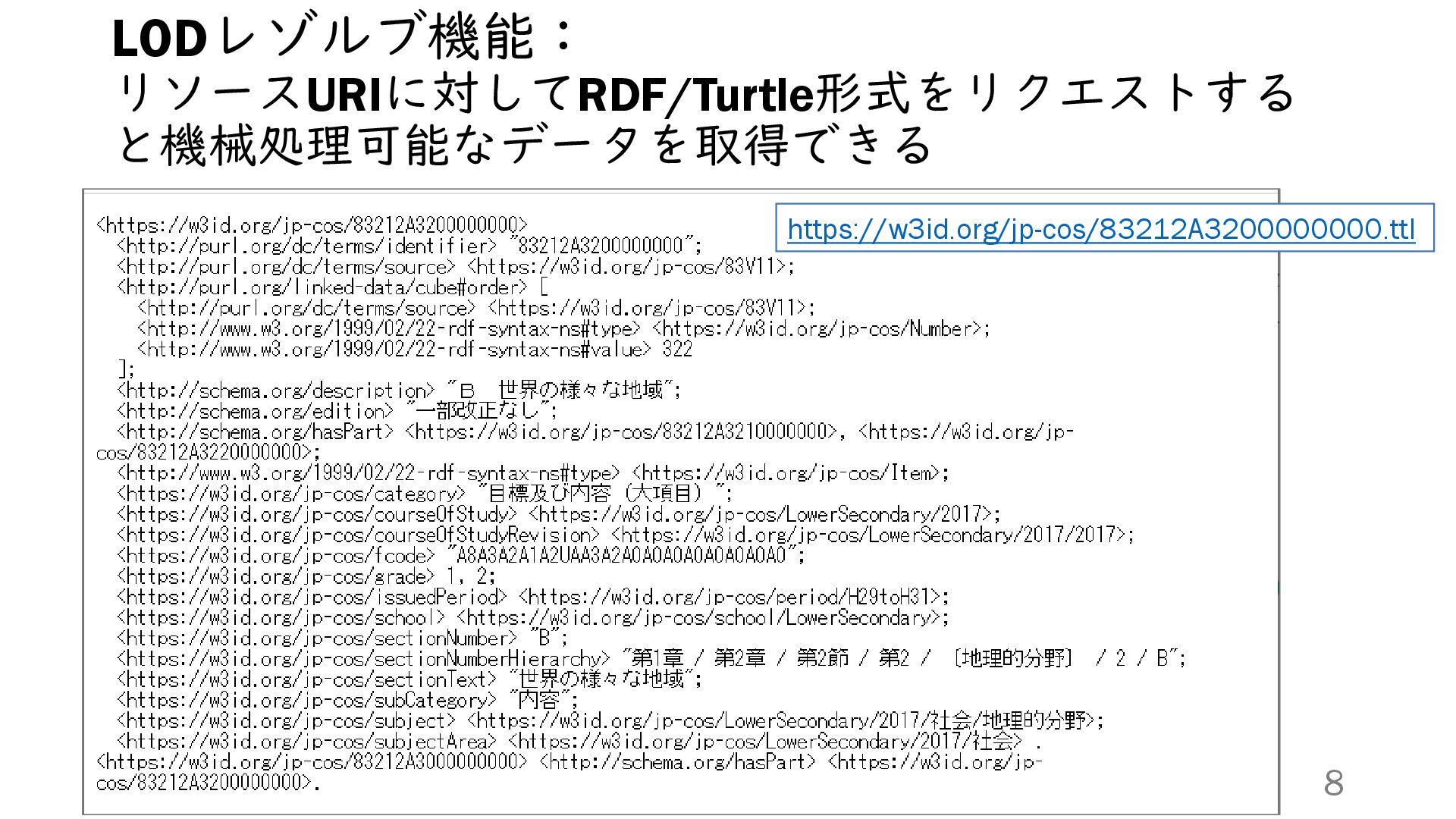The height and width of the screenshot is (819, 1456).
Task: Click the schema.org/edition '一部改正なし' line
Action: pyautogui.click(x=337, y=411)
